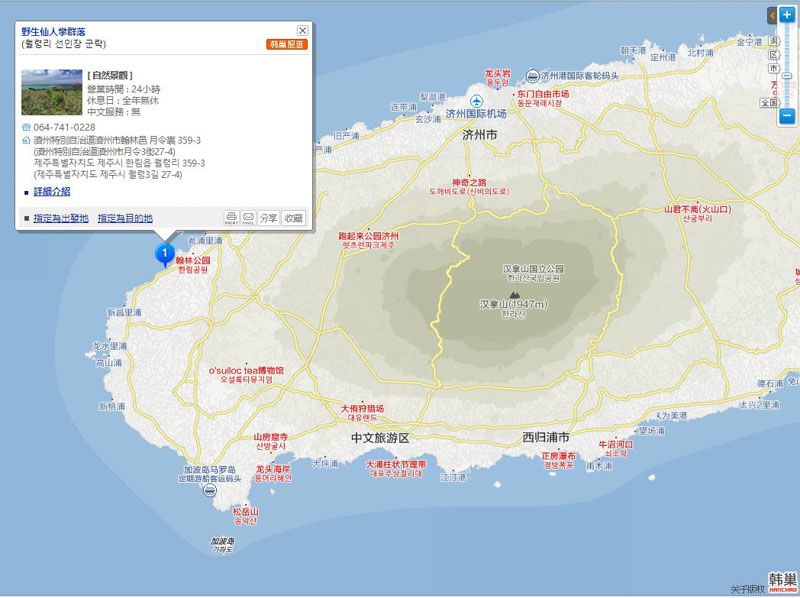Image resolution: width=800 pixels, height=598 pixels.
Task: Set zoom level to 全国
Action: [x=769, y=103]
